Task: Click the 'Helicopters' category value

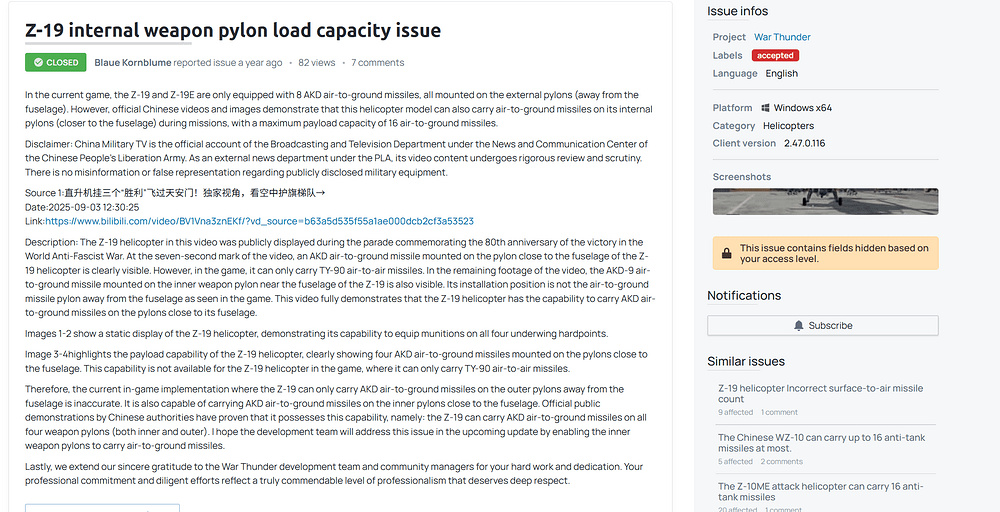Action: pos(788,126)
